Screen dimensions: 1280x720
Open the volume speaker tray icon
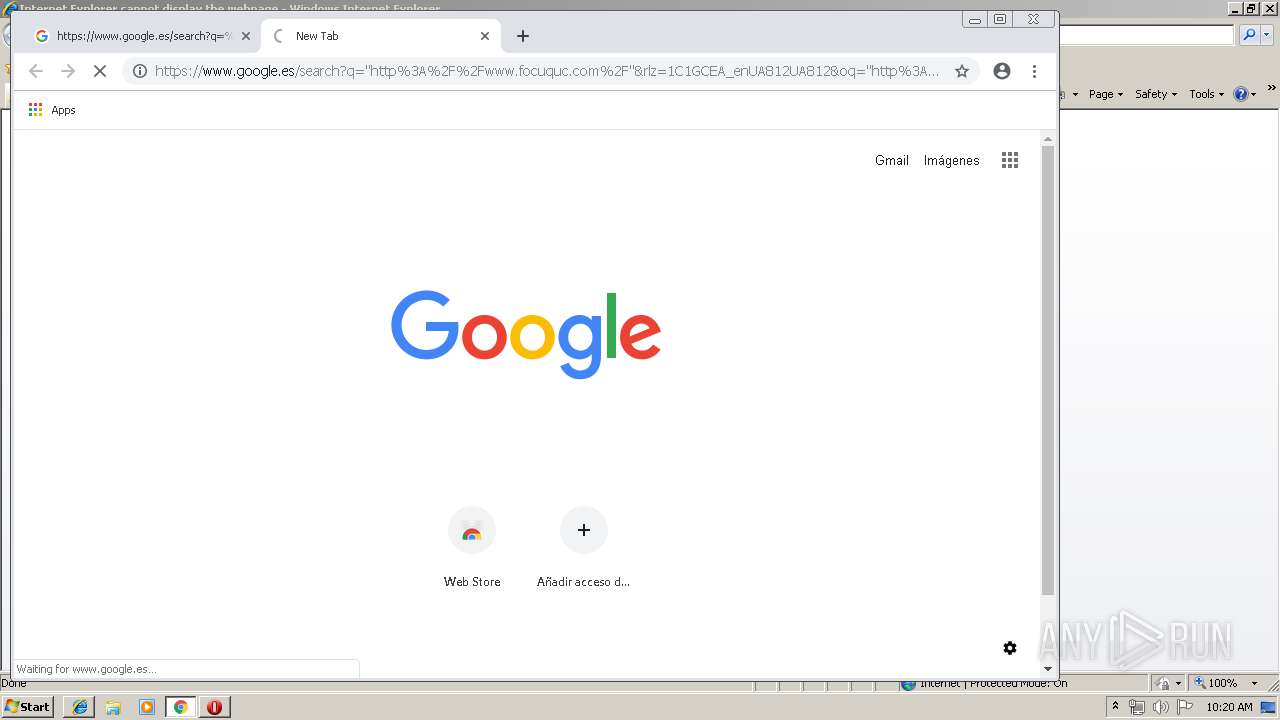(x=1161, y=707)
